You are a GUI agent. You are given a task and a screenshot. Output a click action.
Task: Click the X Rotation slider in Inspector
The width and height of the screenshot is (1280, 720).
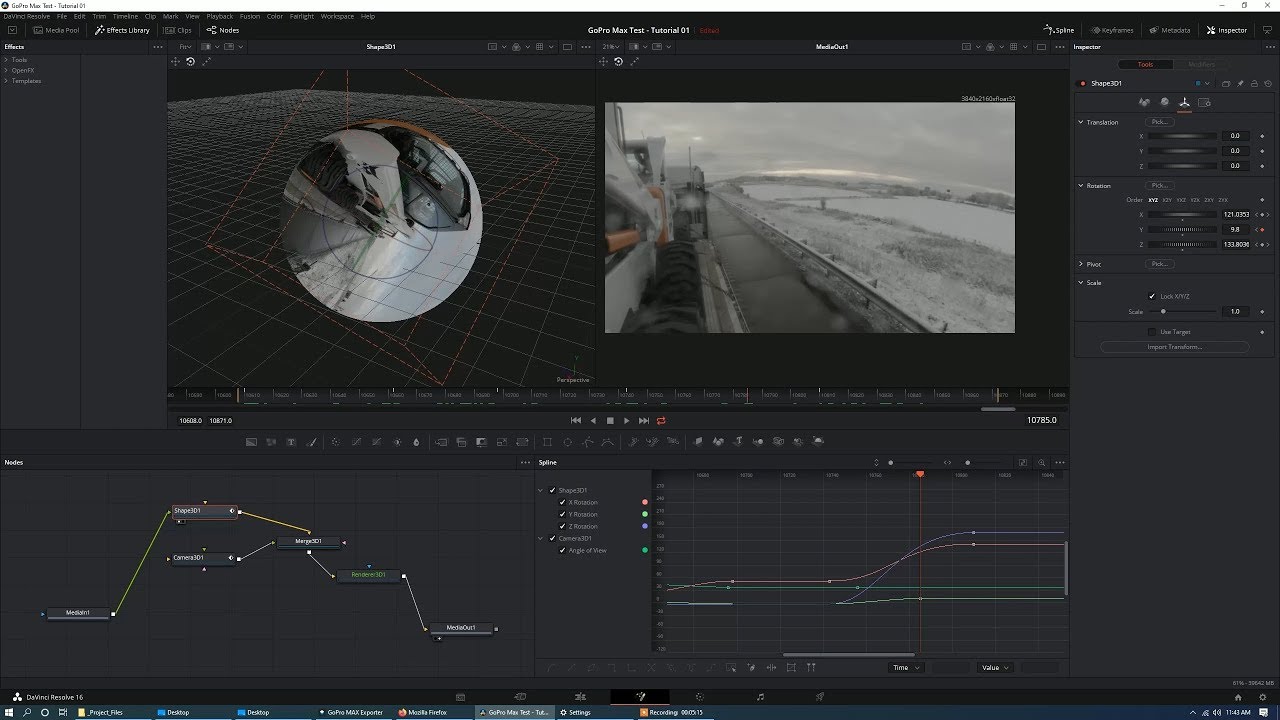pos(1182,215)
